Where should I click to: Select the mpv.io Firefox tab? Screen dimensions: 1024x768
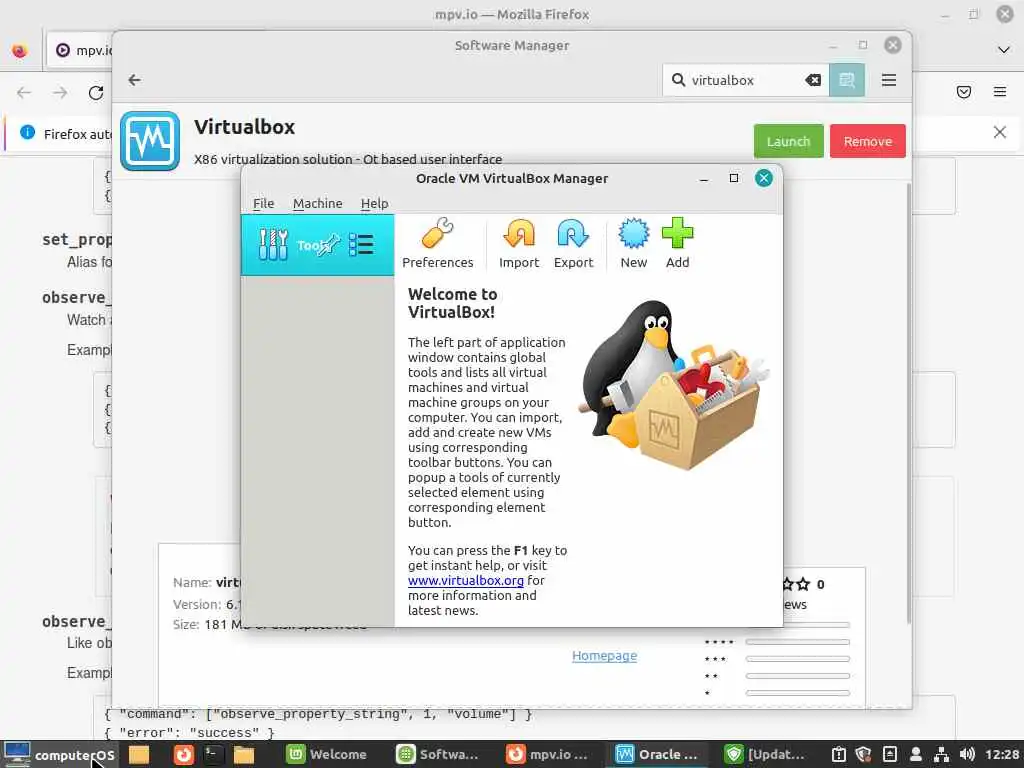pyautogui.click(x=79, y=50)
